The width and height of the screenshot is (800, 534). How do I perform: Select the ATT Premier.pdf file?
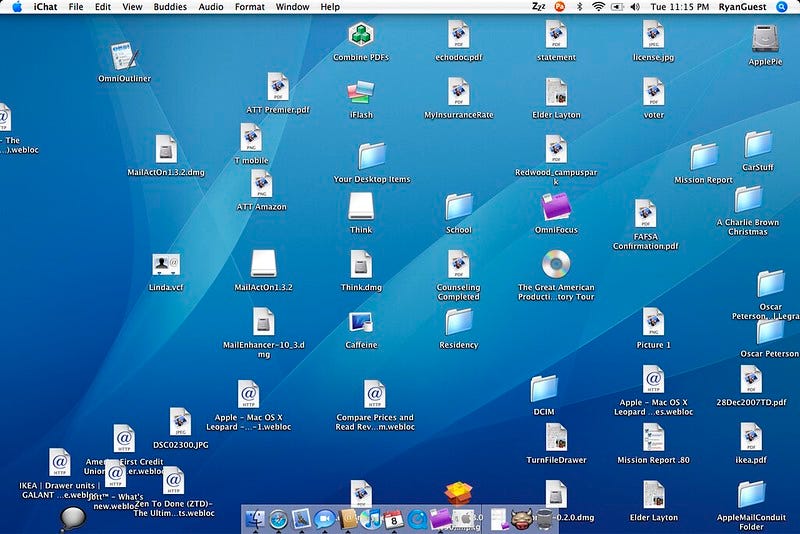tap(278, 87)
